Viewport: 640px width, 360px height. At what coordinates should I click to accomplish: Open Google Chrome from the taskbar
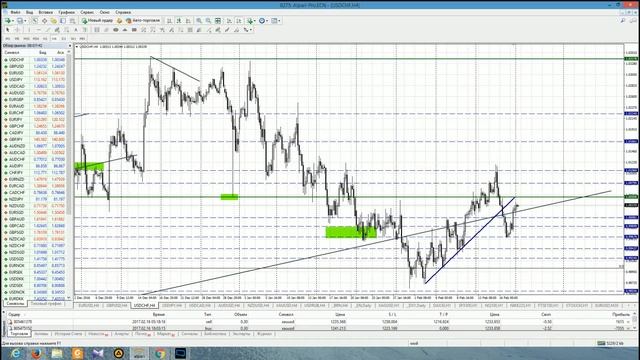click(x=160, y=353)
